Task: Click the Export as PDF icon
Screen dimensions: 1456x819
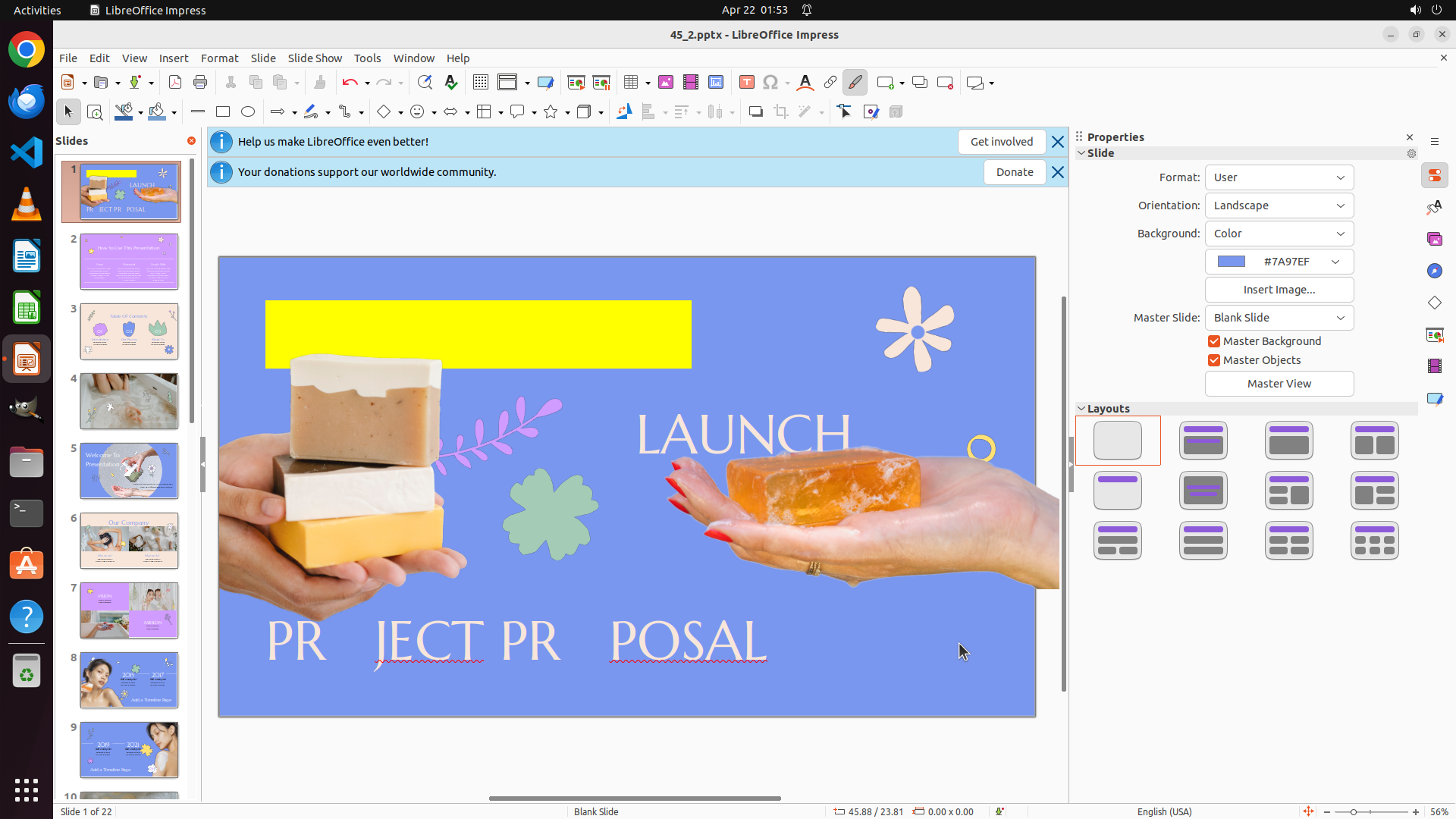Action: click(x=175, y=83)
